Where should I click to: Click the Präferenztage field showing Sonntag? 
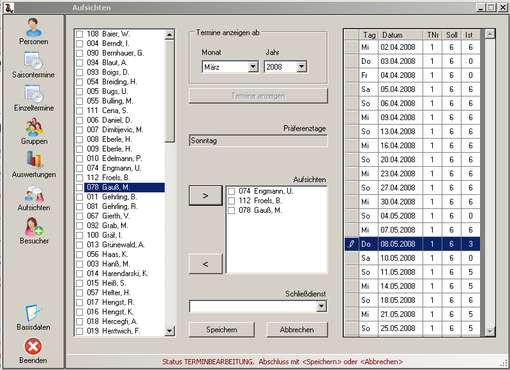tap(258, 141)
